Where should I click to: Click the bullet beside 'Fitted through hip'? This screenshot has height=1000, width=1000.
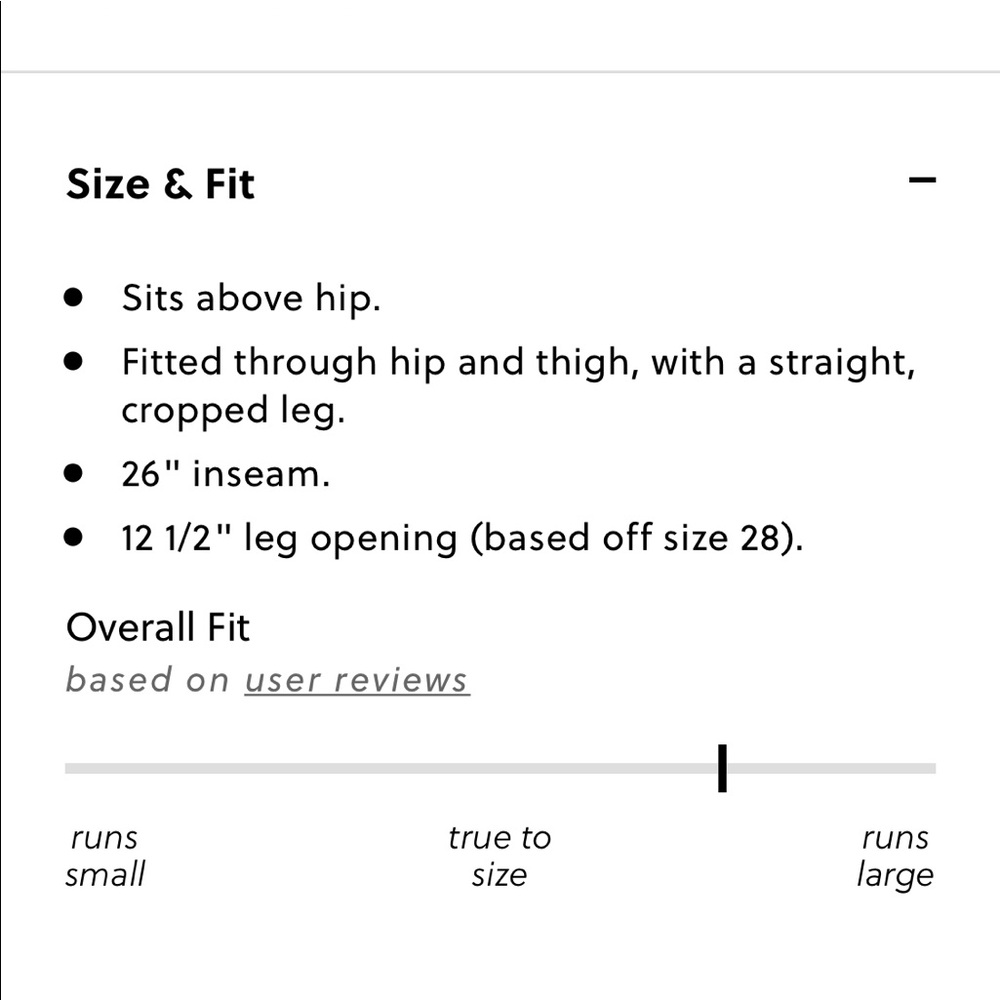click(x=73, y=361)
